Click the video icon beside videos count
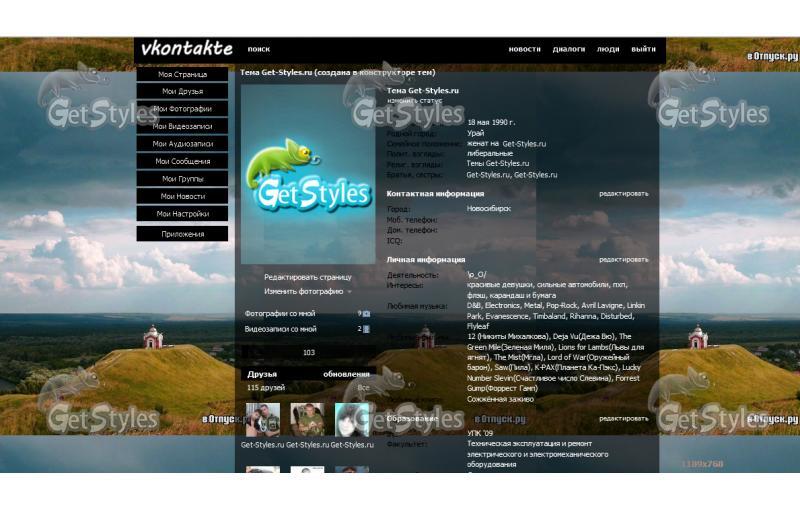The width and height of the screenshot is (800, 509). click(x=366, y=328)
